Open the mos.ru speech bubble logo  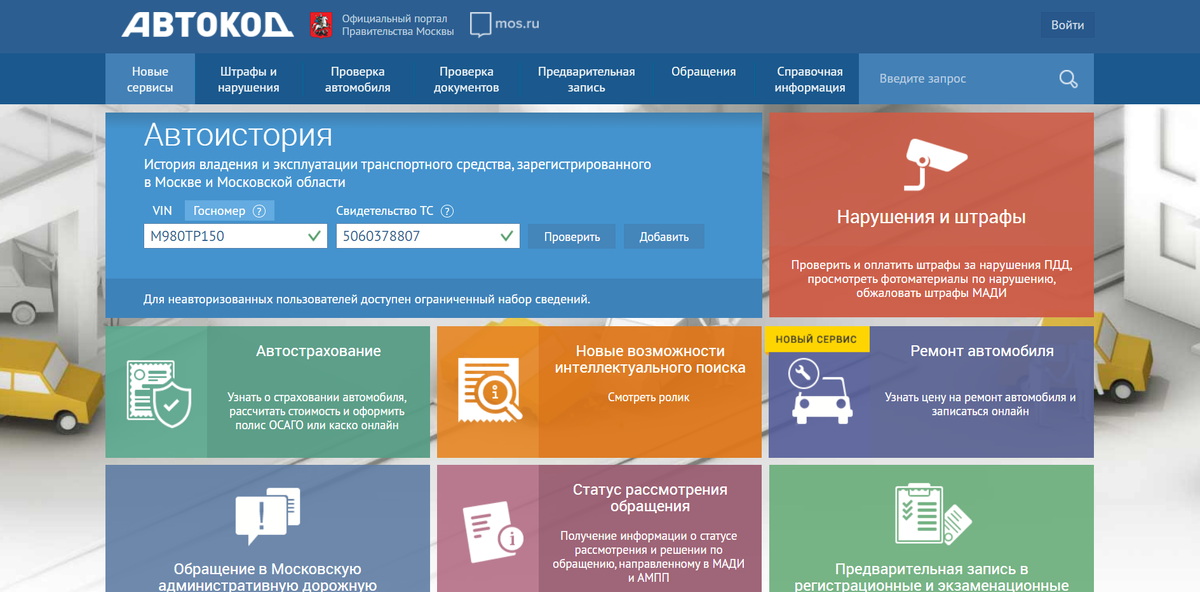pos(505,25)
